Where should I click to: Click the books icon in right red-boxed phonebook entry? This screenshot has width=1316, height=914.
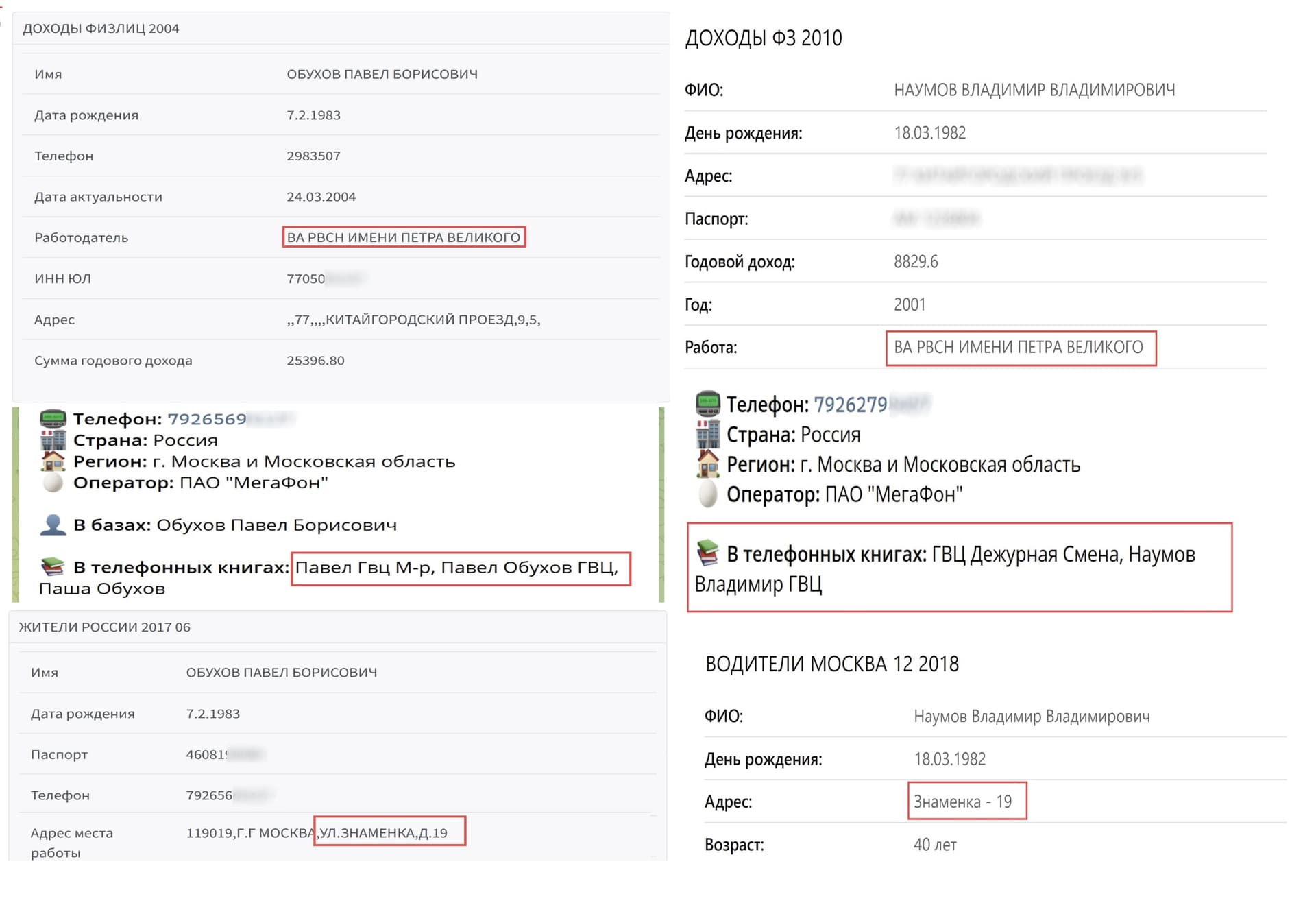(x=708, y=552)
